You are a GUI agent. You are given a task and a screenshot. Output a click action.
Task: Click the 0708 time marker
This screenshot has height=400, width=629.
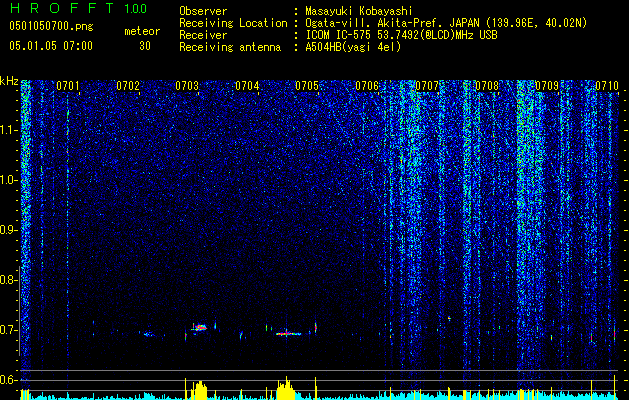(x=487, y=86)
